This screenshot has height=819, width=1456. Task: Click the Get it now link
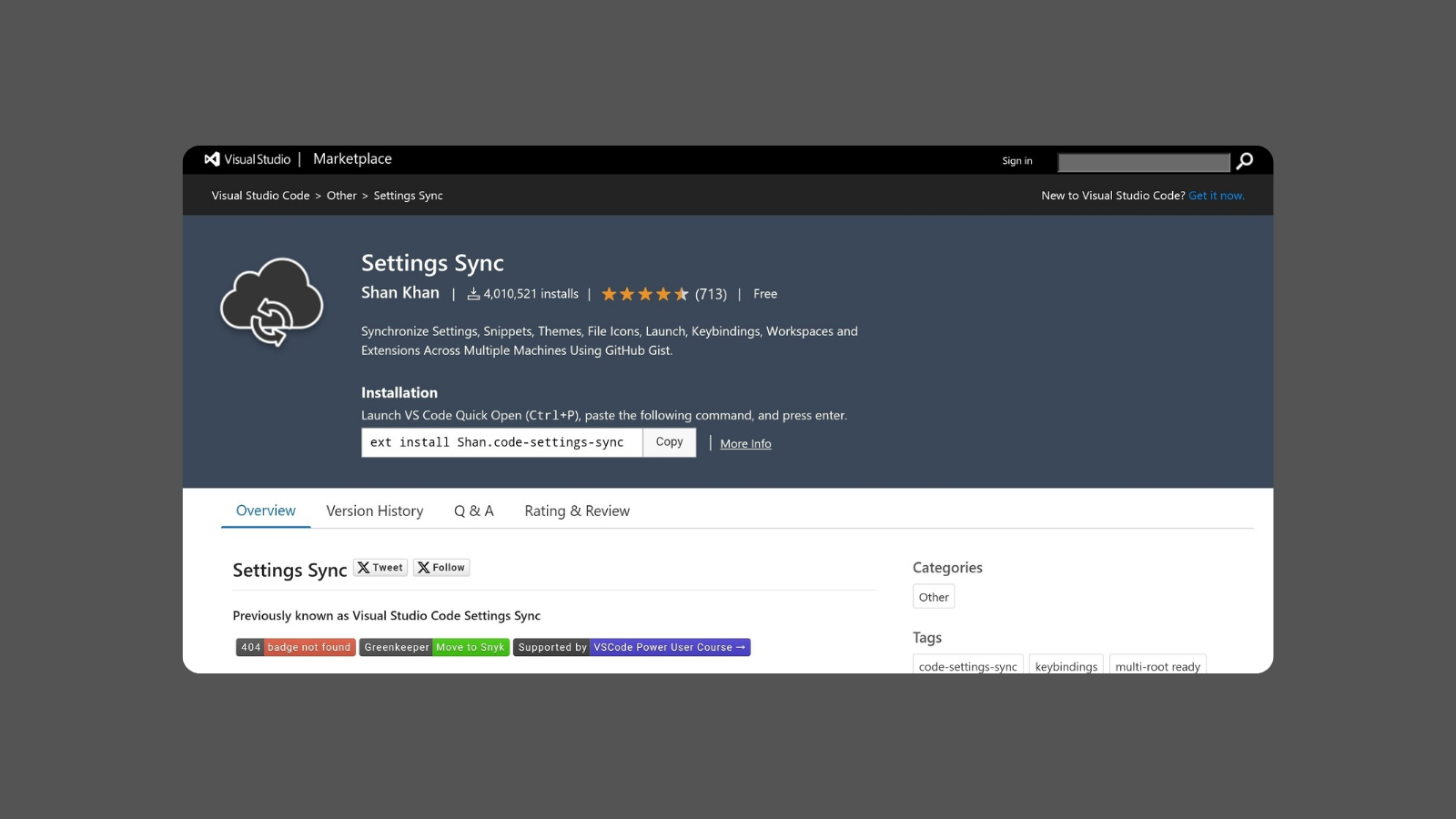pos(1216,196)
